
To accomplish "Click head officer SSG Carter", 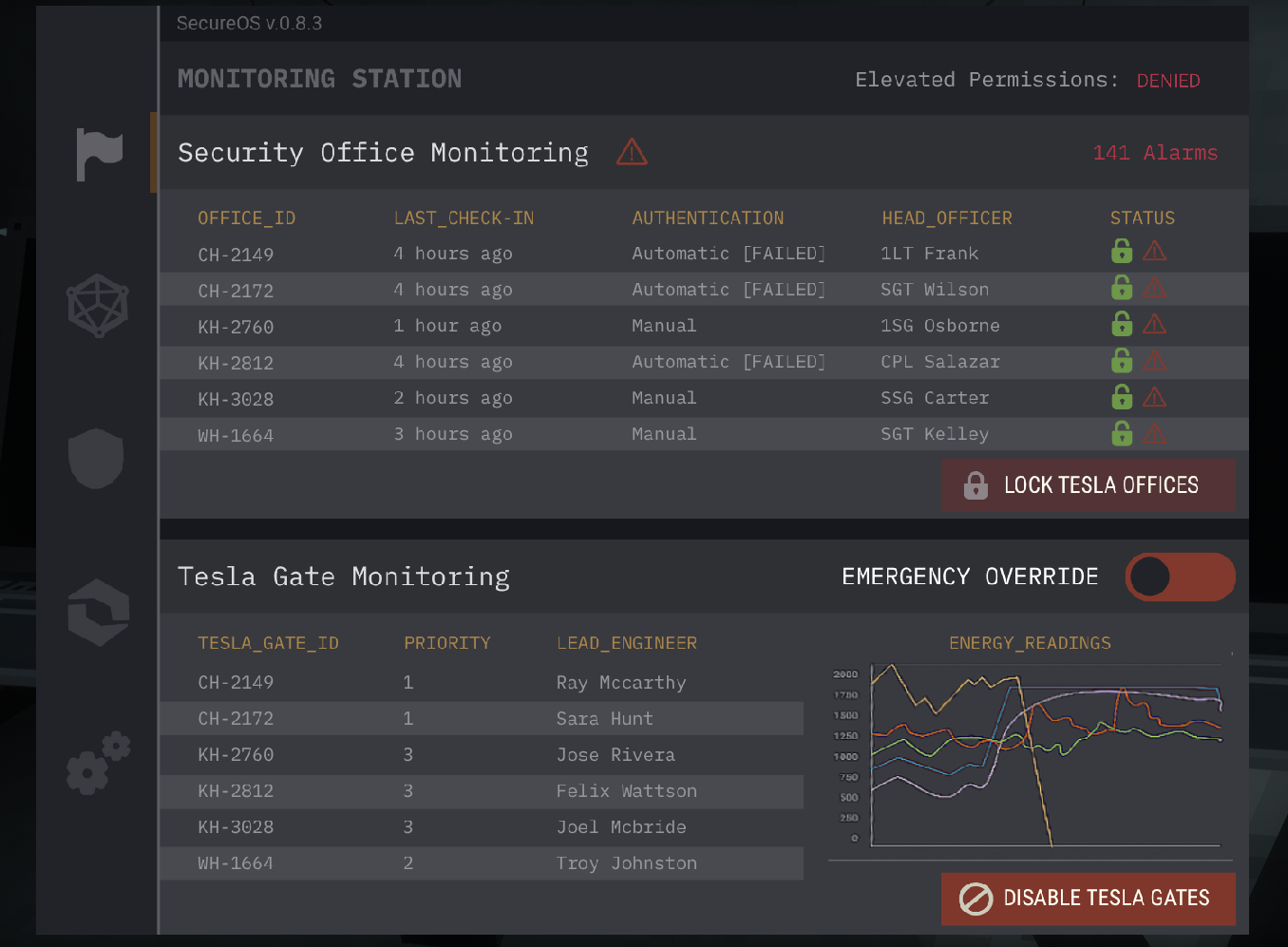I will coord(935,398).
